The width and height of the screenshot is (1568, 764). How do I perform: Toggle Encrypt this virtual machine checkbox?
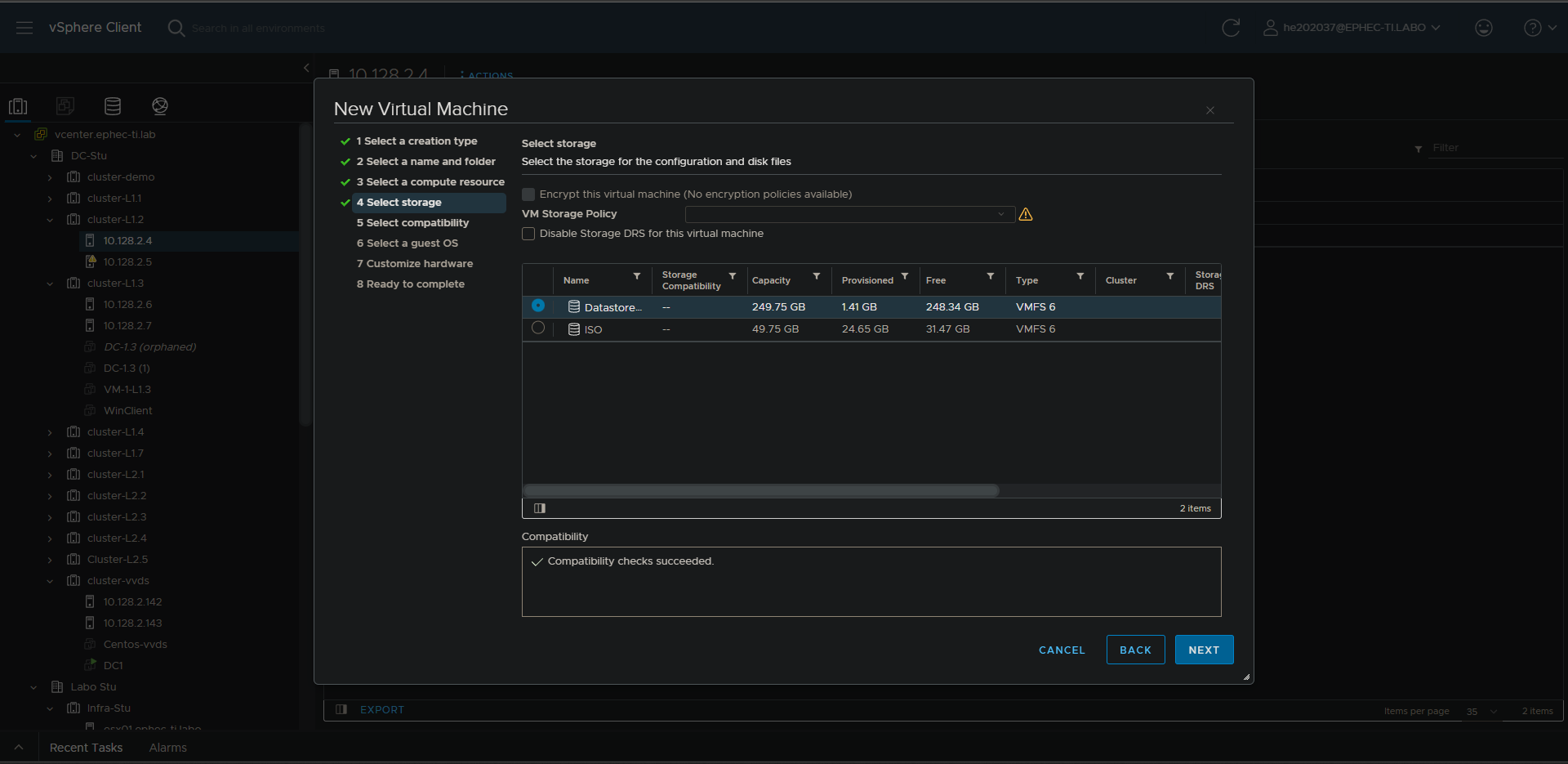tap(528, 194)
